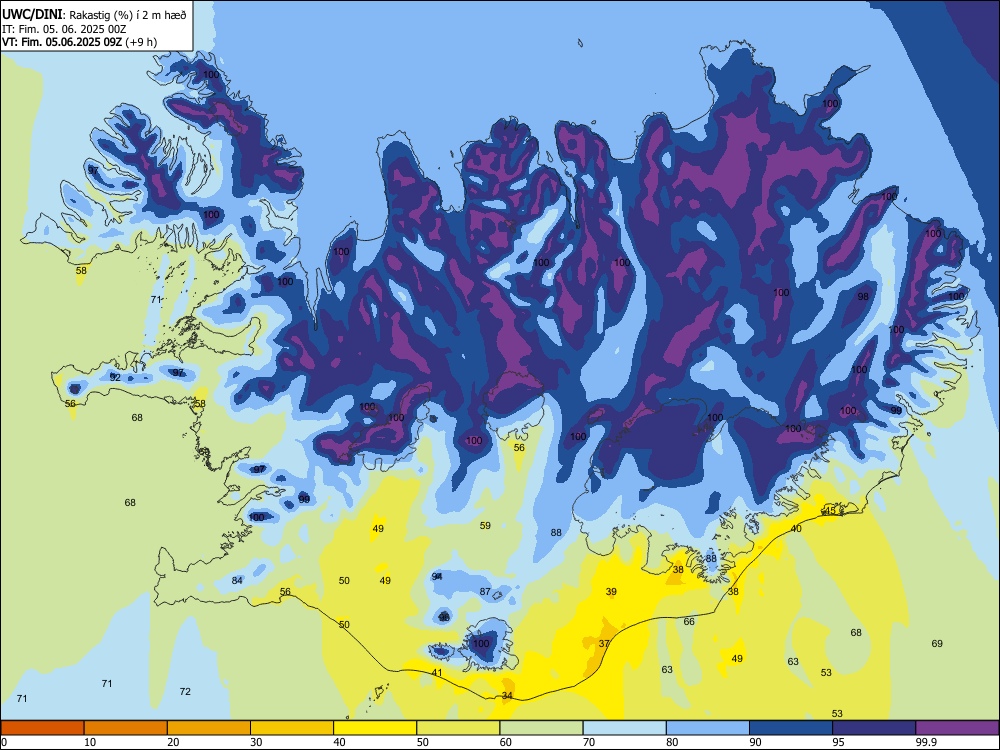The height and width of the screenshot is (750, 1000).
Task: Click the '20' legend tick label
Action: tap(173, 742)
